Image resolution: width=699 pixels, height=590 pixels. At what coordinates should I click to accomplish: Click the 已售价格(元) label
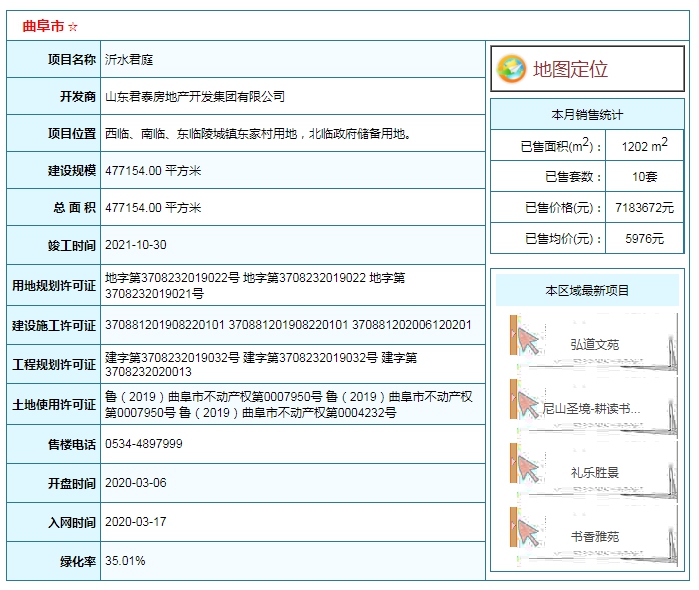pos(563,207)
